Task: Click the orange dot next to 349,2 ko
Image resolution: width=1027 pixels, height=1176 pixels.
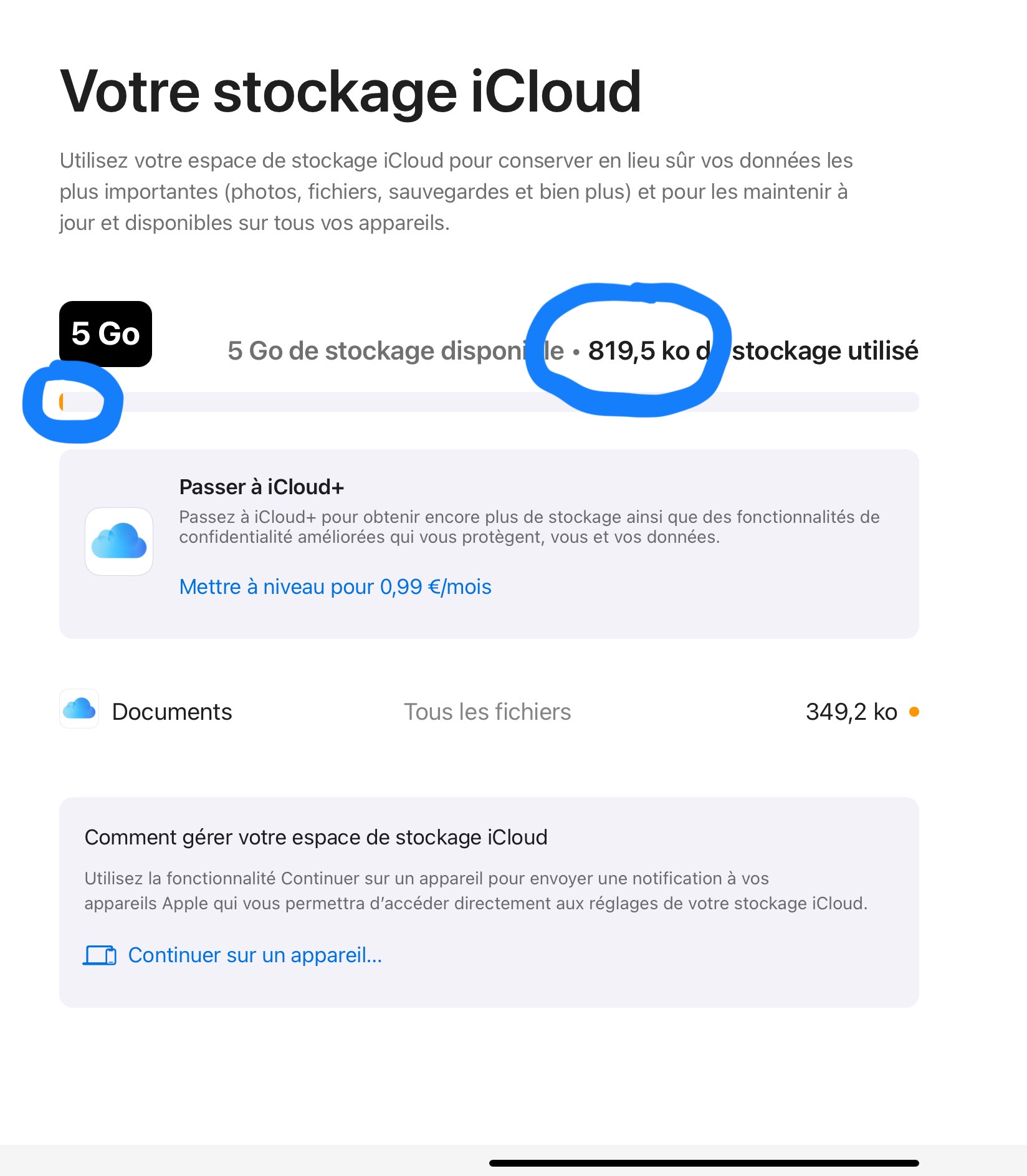Action: tap(914, 712)
